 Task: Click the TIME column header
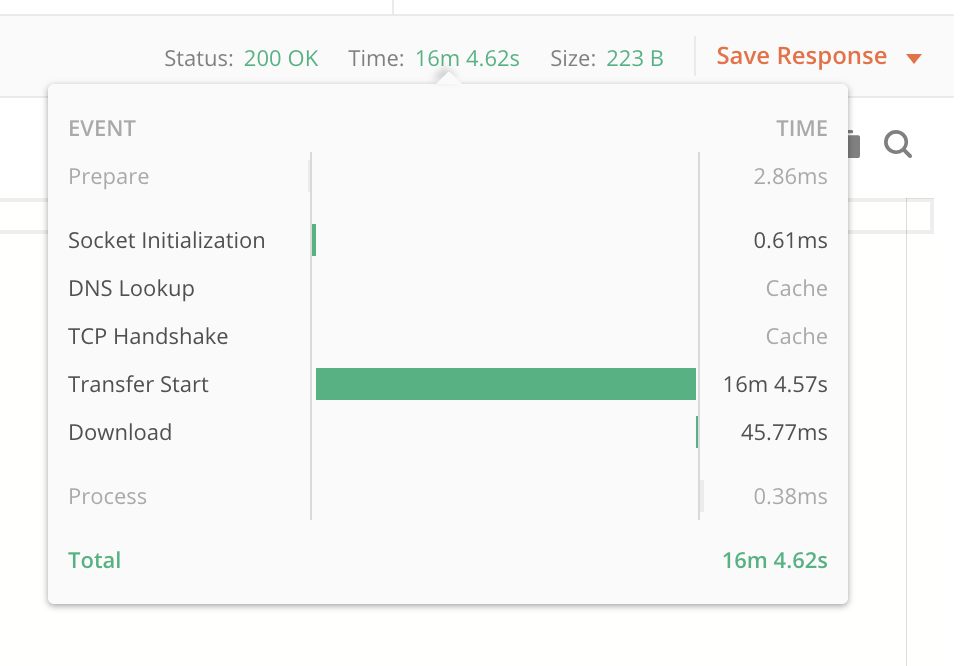[x=802, y=129]
